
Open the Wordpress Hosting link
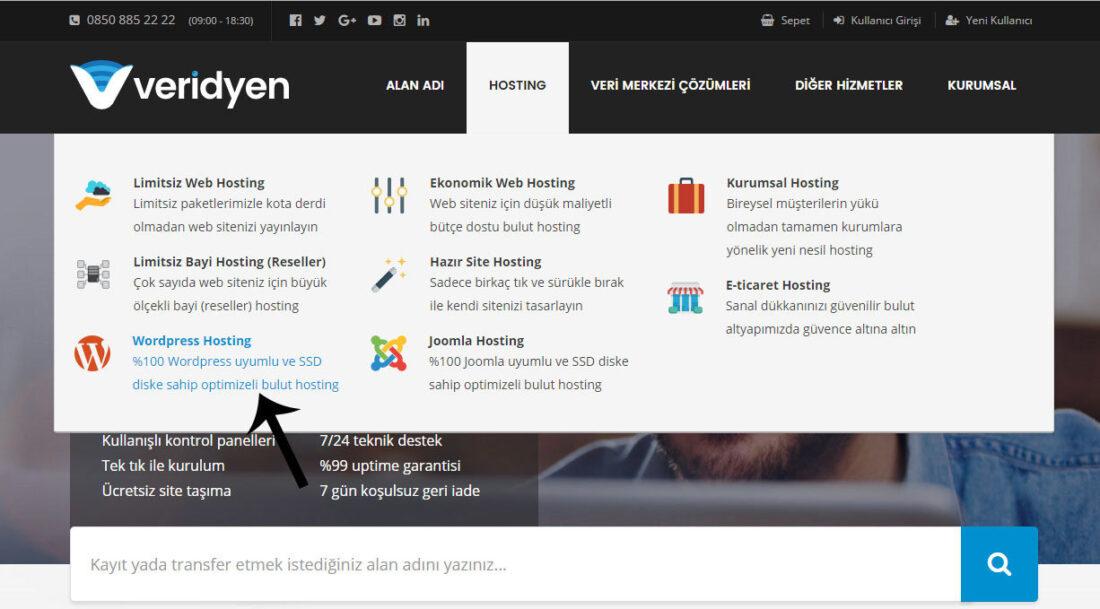point(192,340)
